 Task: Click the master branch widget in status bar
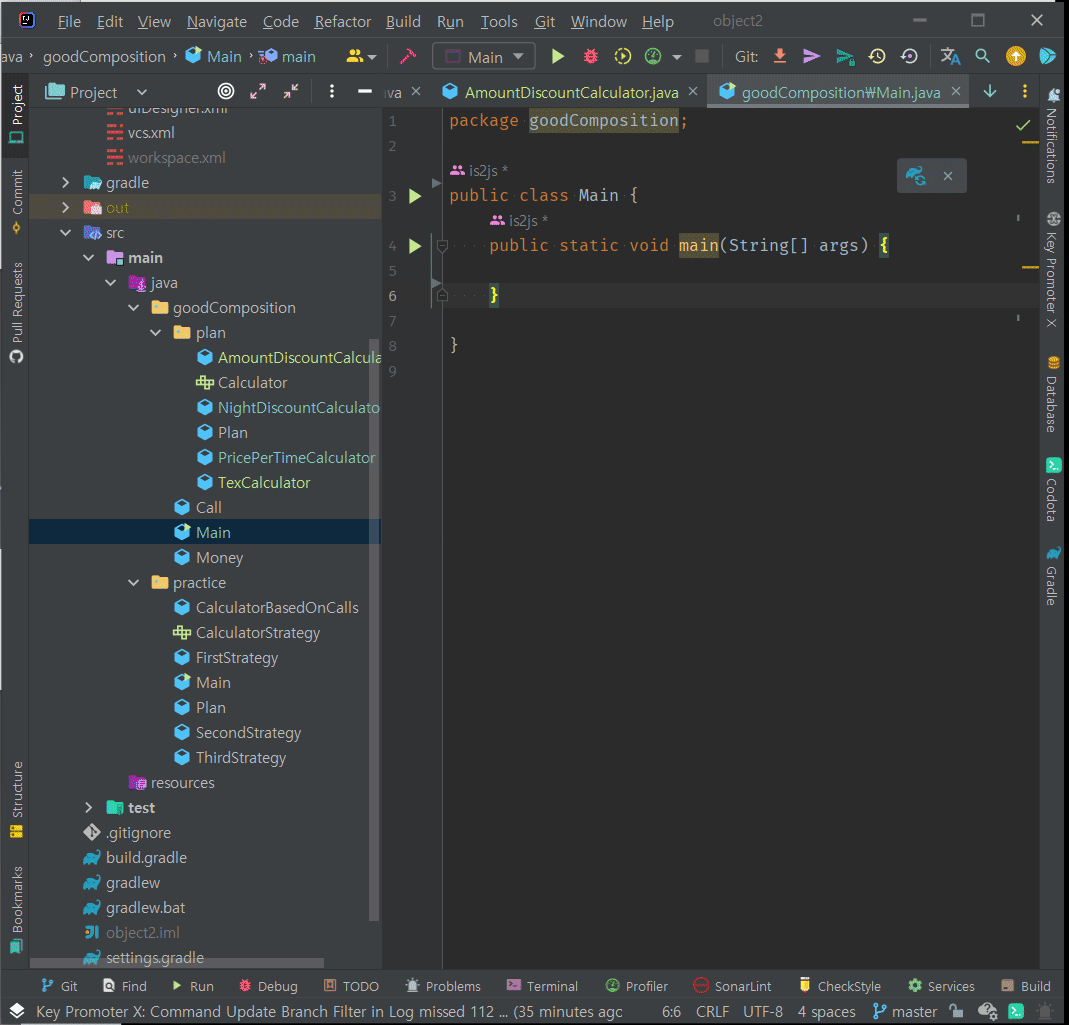pyautogui.click(x=905, y=1011)
